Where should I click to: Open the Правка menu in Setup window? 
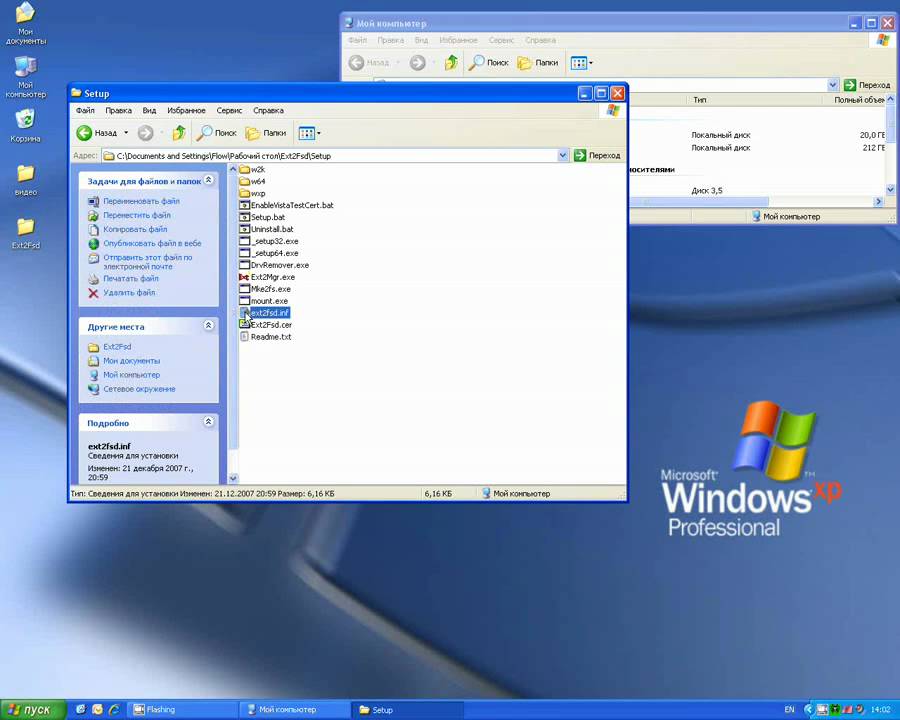click(x=118, y=110)
